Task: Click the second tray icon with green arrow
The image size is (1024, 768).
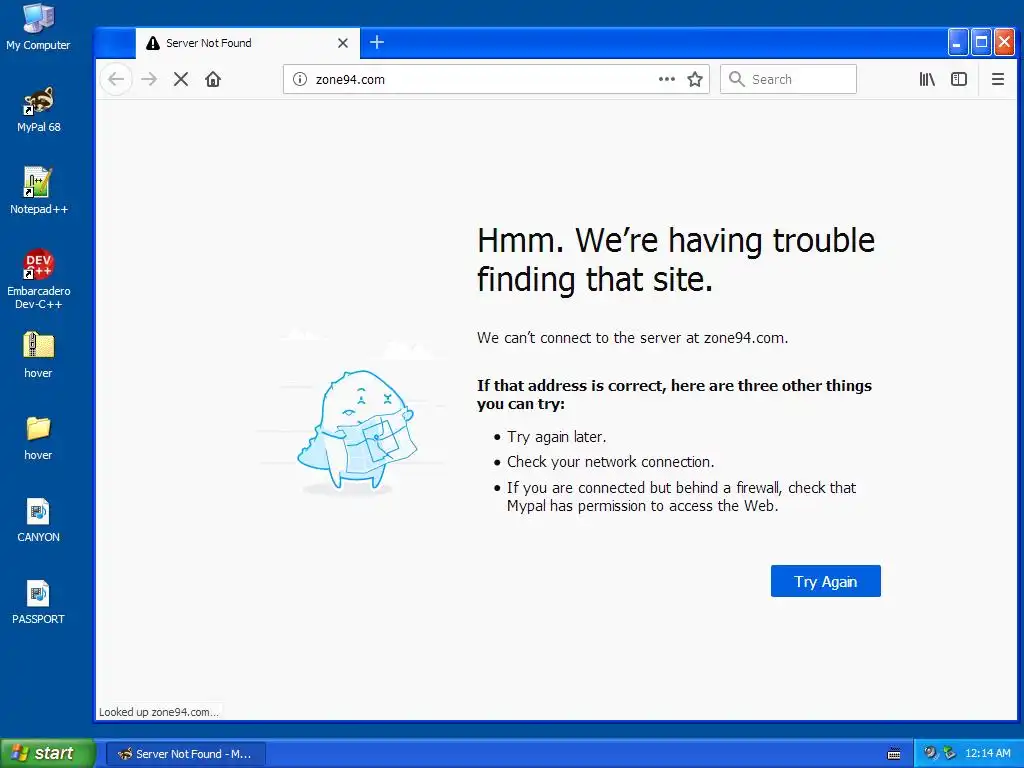Action: tap(950, 753)
